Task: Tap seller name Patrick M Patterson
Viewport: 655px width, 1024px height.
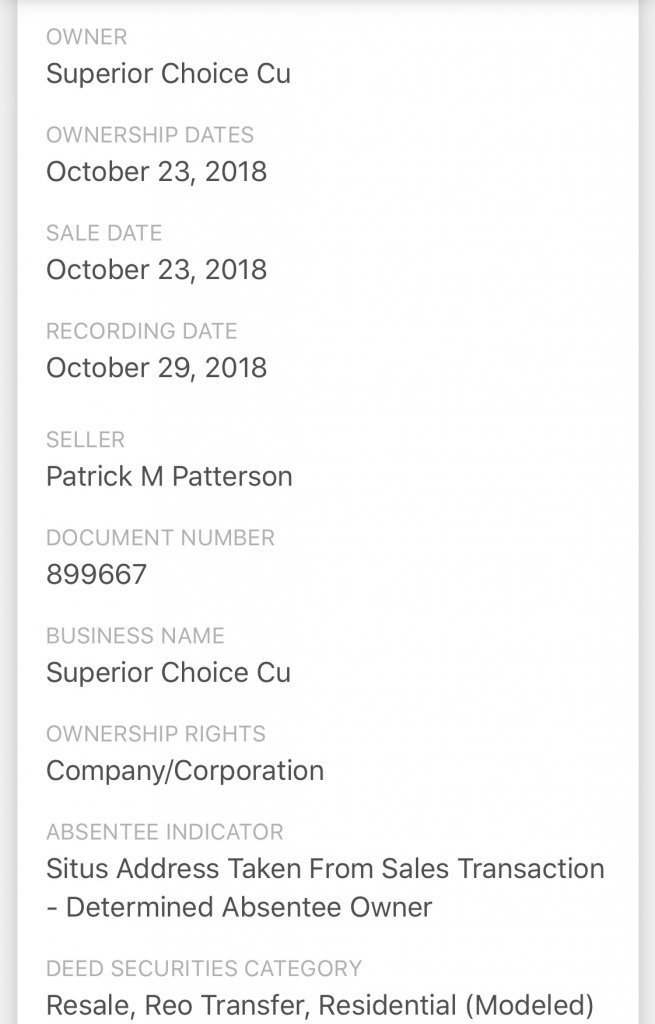Action: (x=169, y=477)
